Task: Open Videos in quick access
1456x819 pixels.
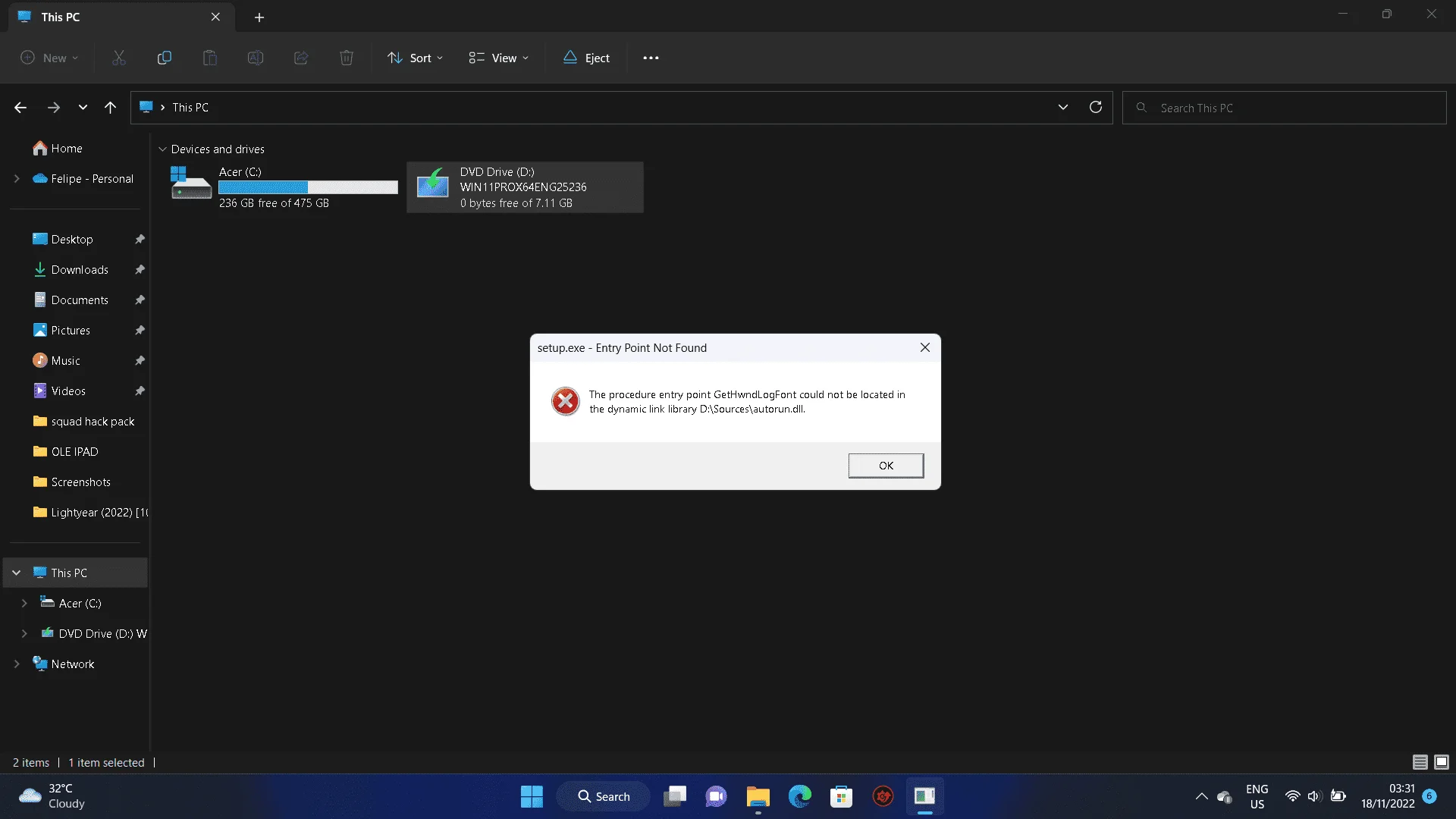Action: [x=68, y=391]
